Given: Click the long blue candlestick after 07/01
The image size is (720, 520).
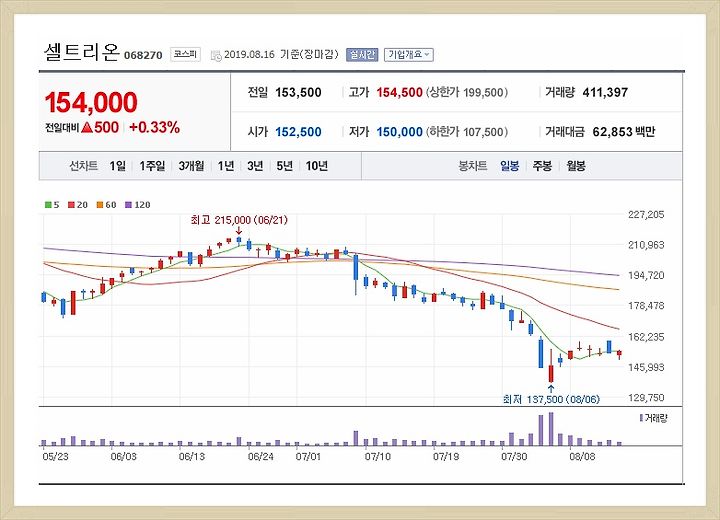Looking at the screenshot, I should point(355,273).
